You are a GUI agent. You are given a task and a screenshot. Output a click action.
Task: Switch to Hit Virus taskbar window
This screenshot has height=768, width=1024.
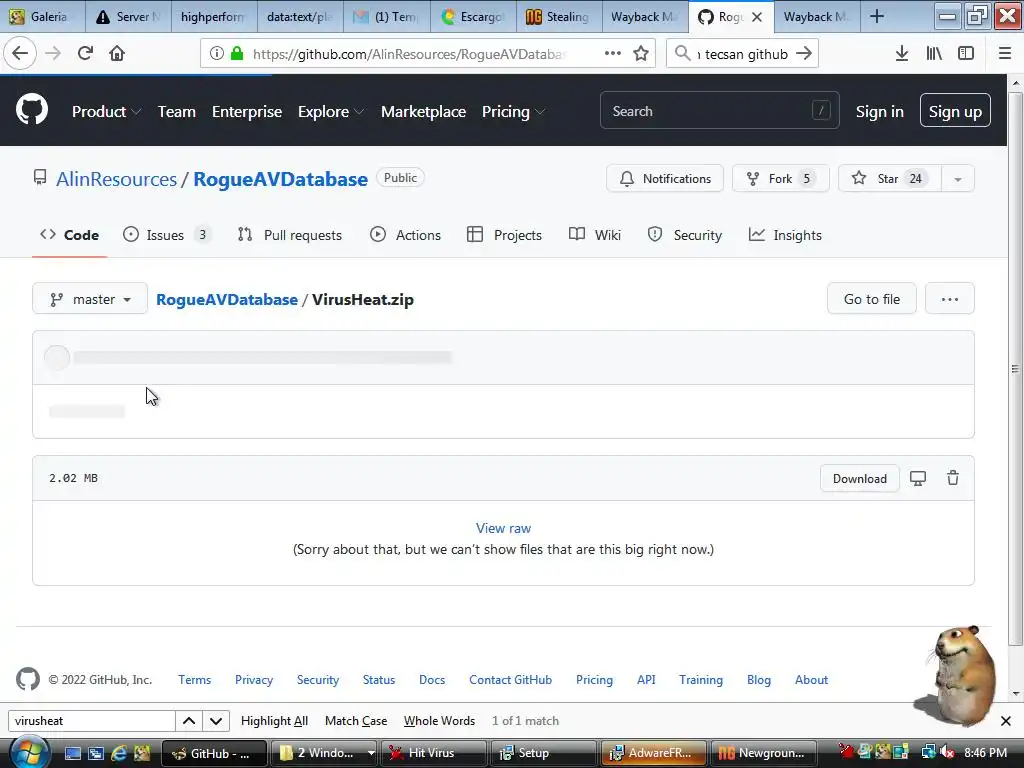(x=434, y=753)
